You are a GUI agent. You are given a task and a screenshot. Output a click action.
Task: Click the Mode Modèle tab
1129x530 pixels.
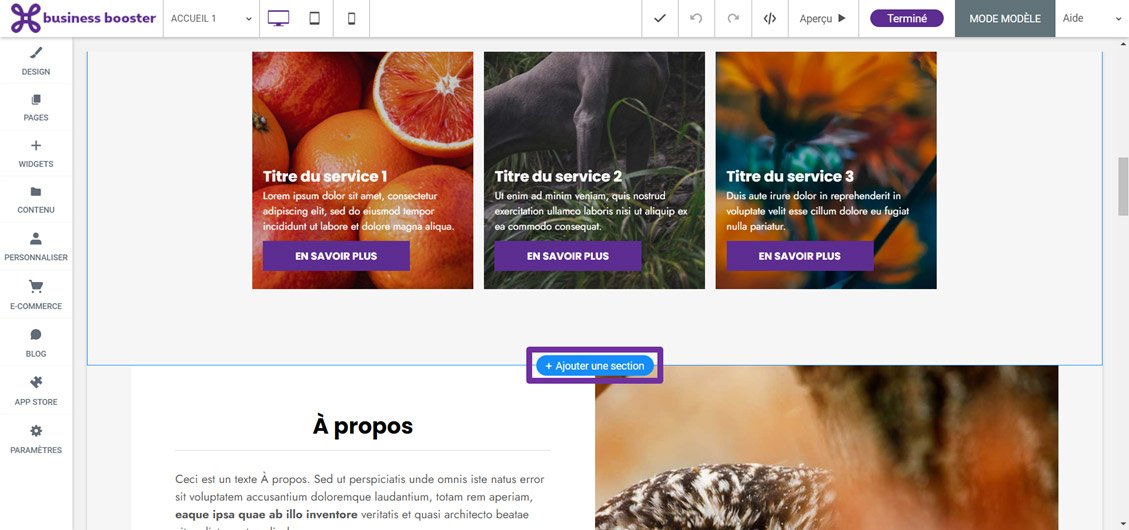pos(1004,18)
